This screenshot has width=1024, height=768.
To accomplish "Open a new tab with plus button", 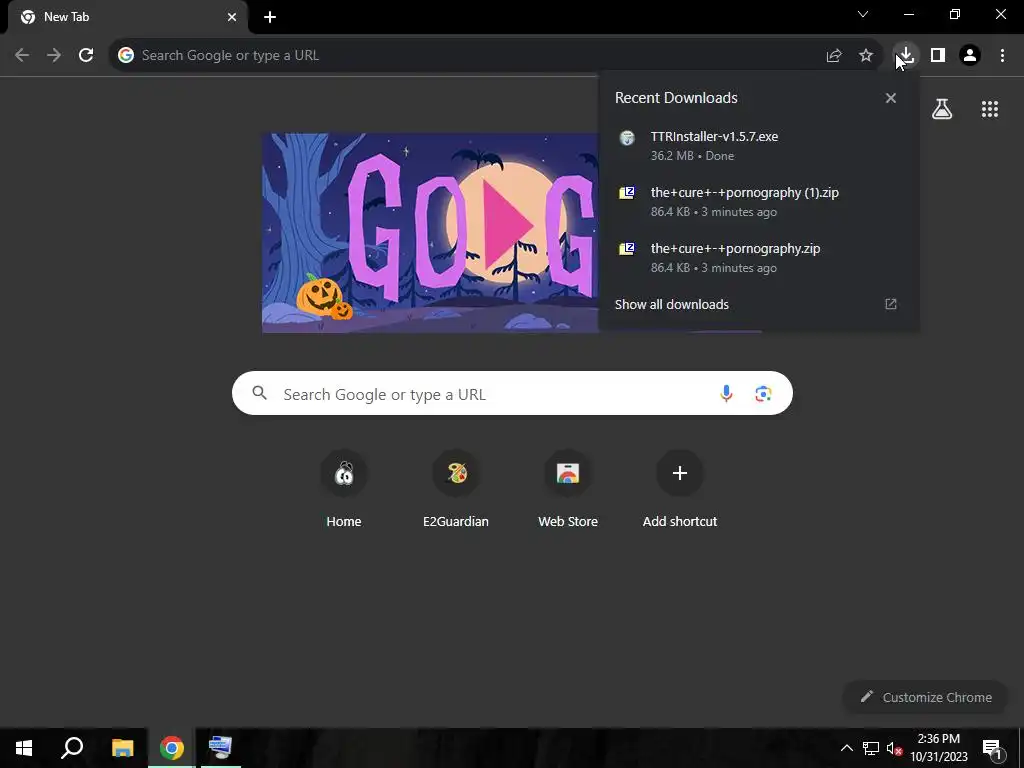I will click(270, 17).
